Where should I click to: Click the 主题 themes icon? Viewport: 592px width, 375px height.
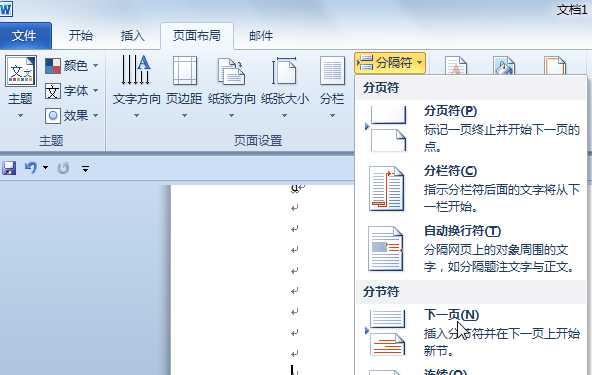(x=21, y=71)
